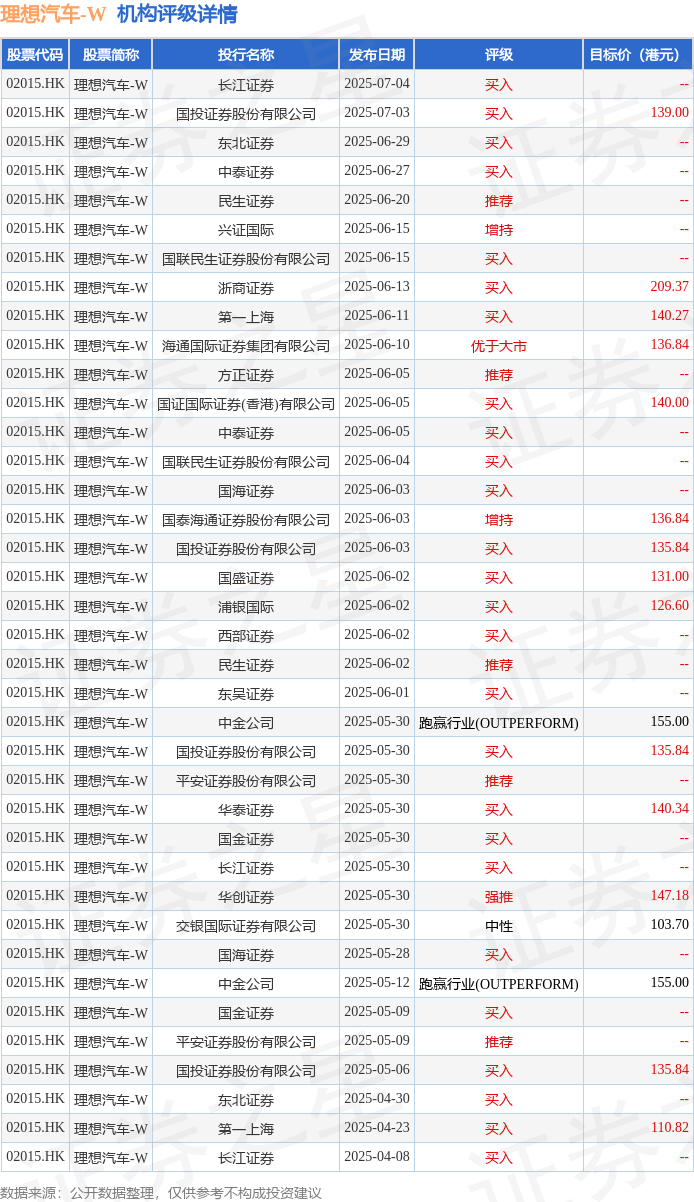This screenshot has width=694, height=1202.
Task: Click the 机构评级详情 heading
Action: 177,14
